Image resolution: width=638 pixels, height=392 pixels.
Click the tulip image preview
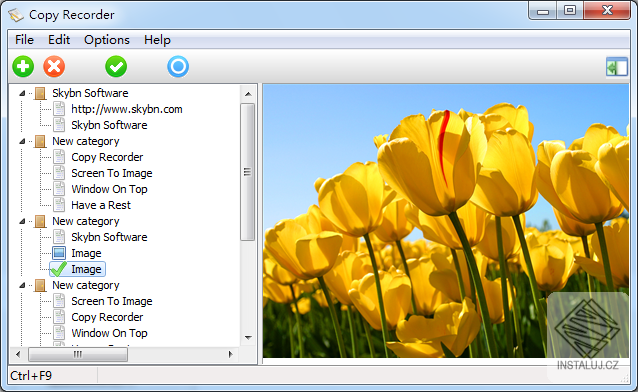pos(446,221)
